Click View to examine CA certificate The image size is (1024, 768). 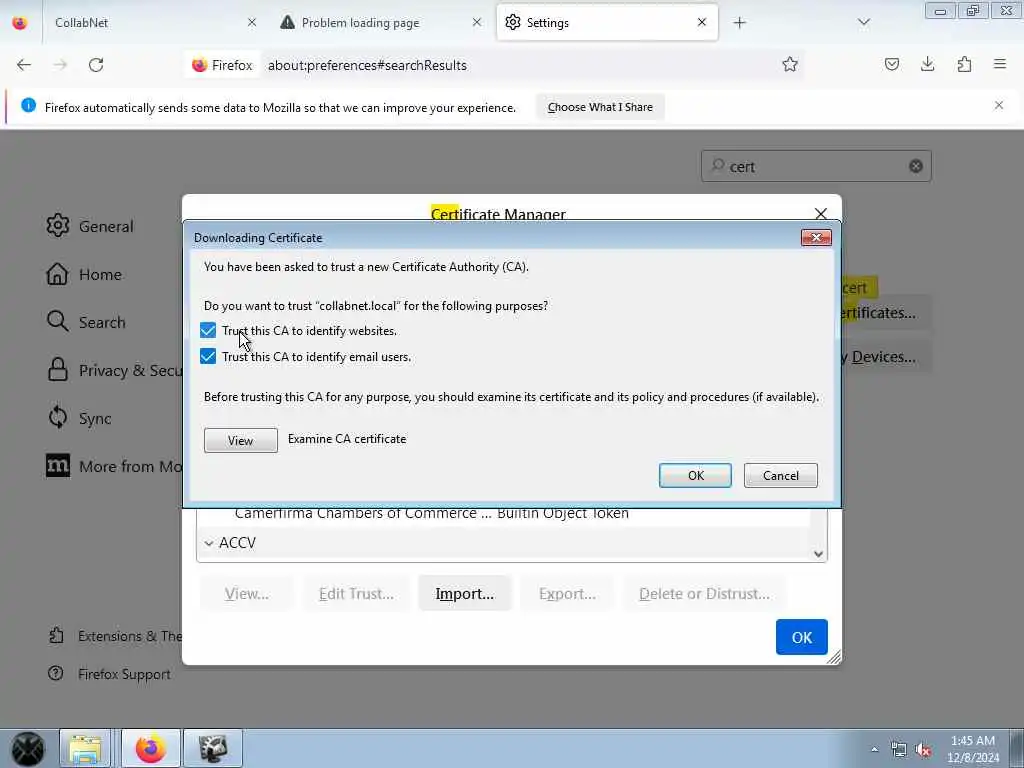point(240,440)
